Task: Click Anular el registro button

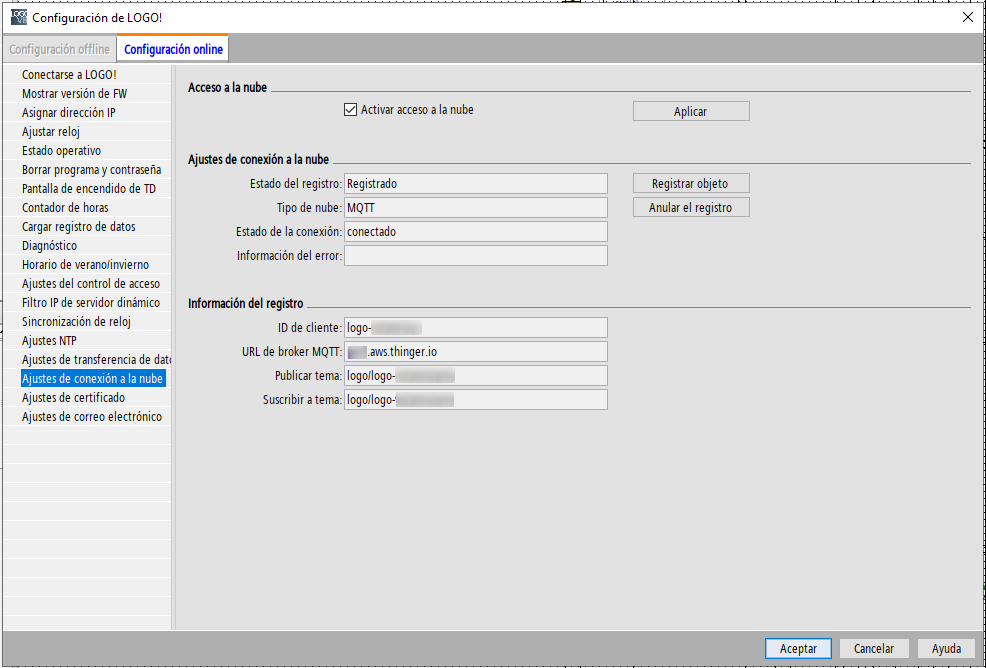Action: tap(690, 208)
